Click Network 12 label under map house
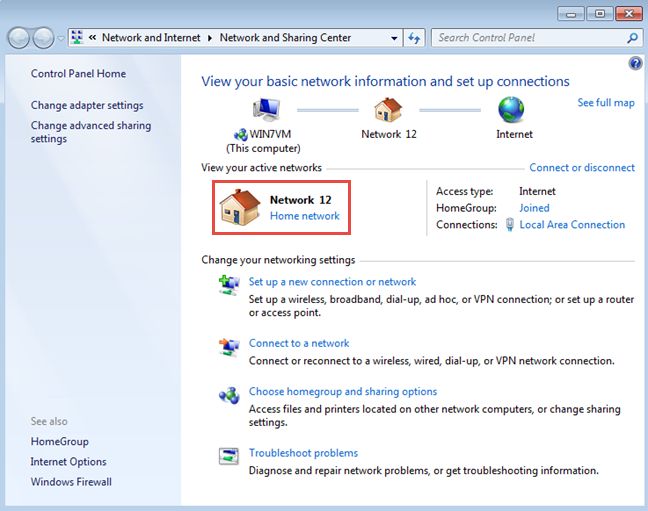The image size is (648, 511). click(x=389, y=134)
